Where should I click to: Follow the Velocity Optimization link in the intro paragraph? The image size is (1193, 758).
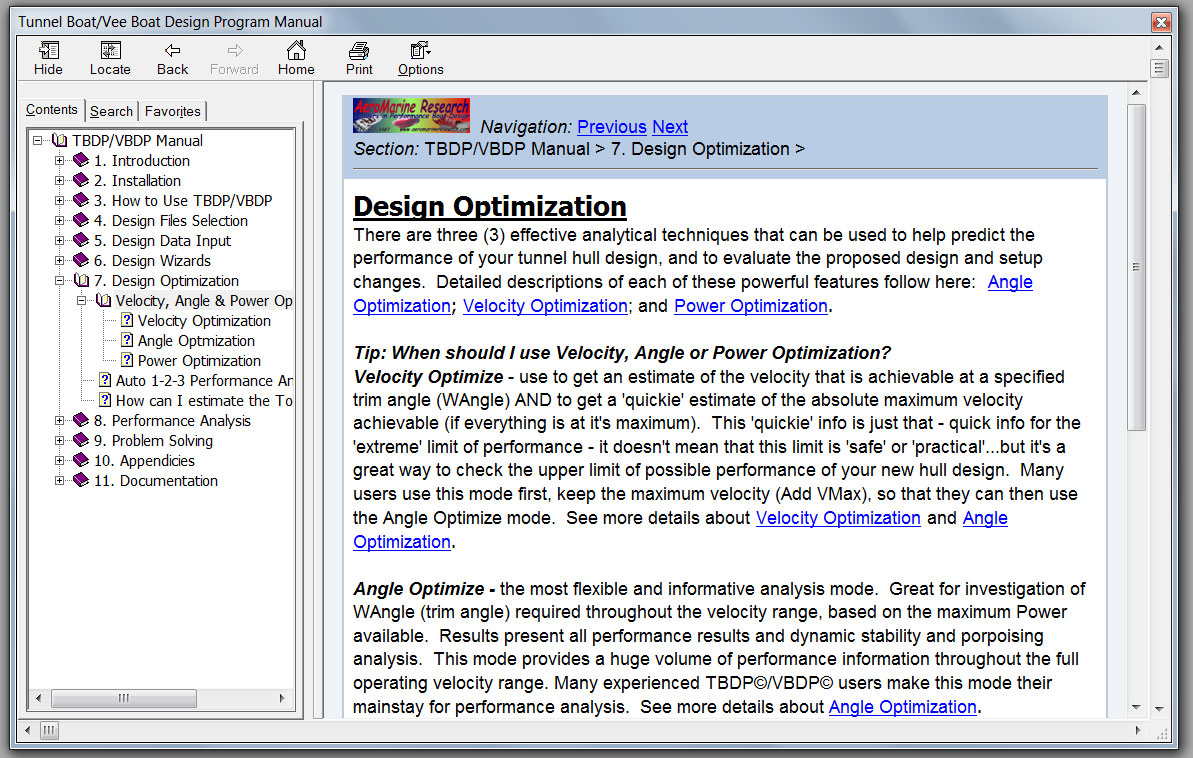[x=546, y=306]
